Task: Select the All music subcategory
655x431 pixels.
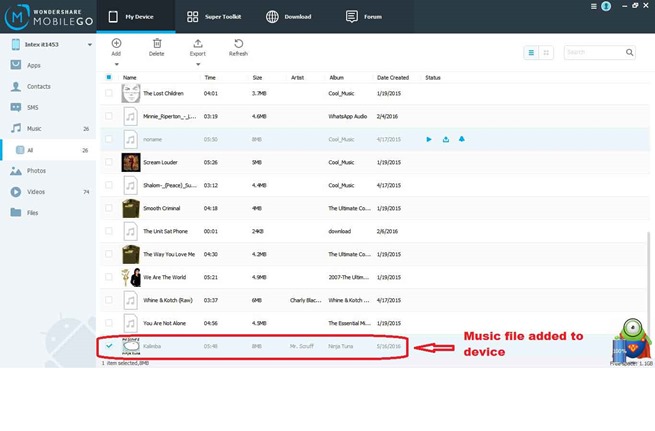Action: click(49, 150)
